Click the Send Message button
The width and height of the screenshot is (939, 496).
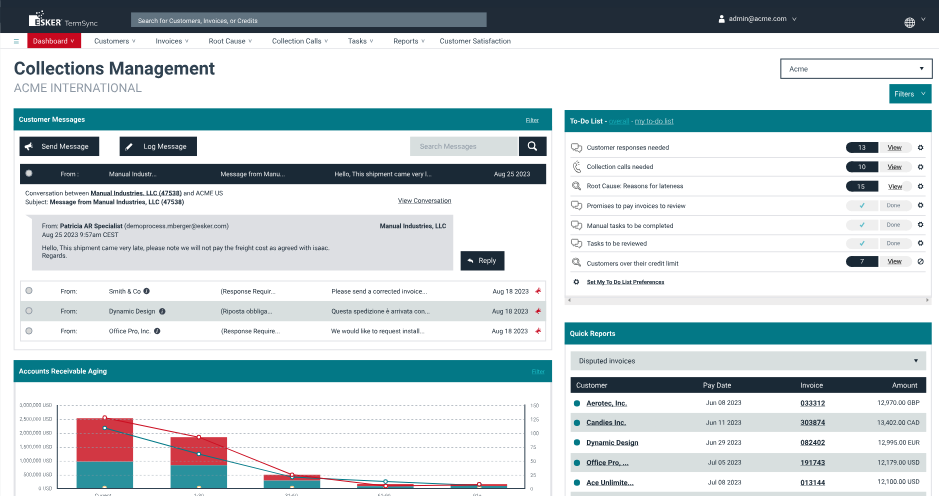coord(59,146)
